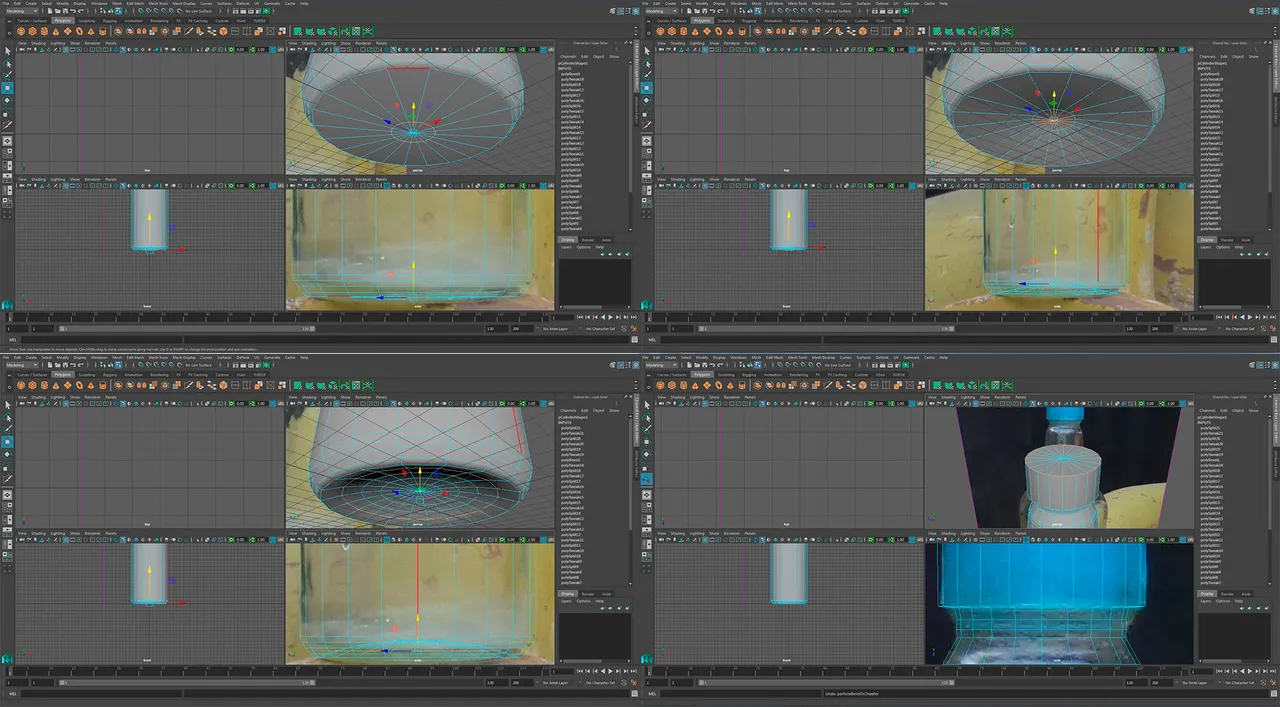Select the polygon cube shelf icon, top-left Maya window
This screenshot has width=1280, height=707.
point(32,31)
